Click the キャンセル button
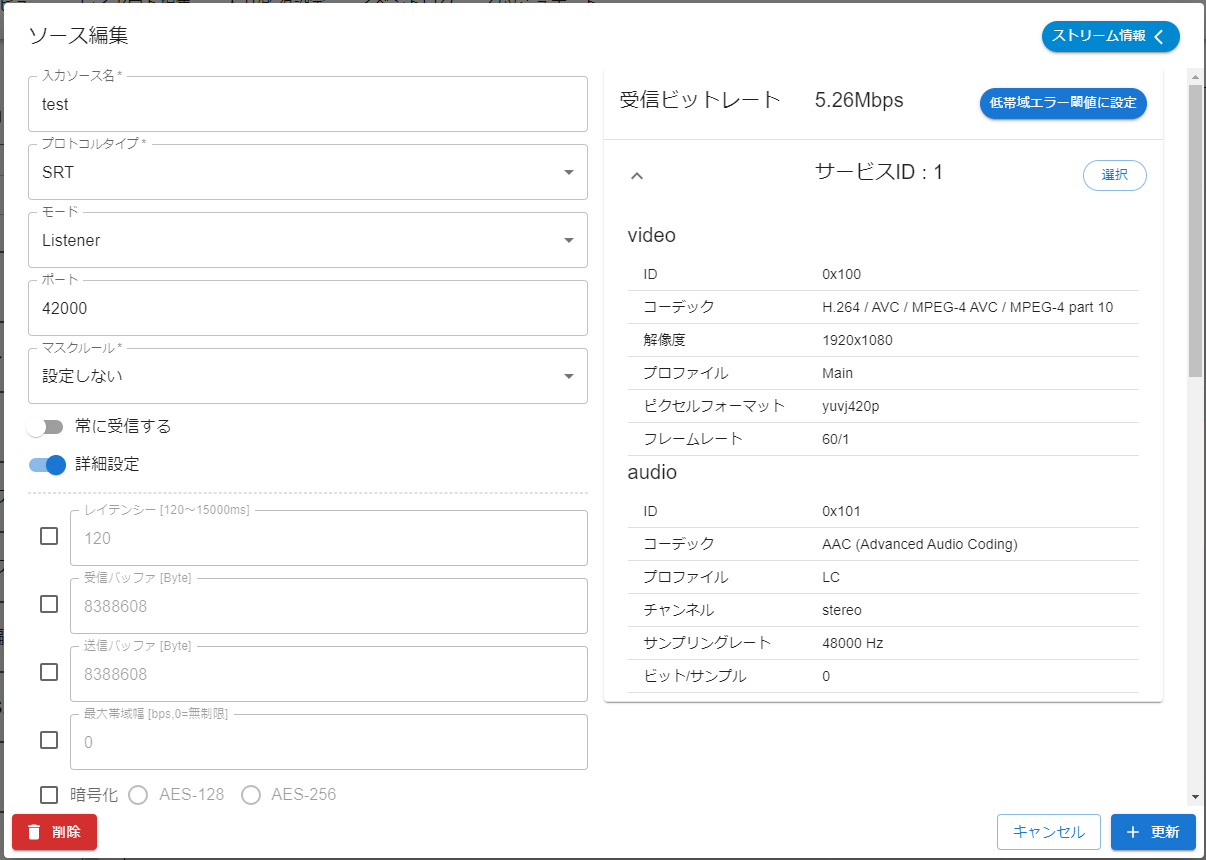 pyautogui.click(x=1048, y=832)
